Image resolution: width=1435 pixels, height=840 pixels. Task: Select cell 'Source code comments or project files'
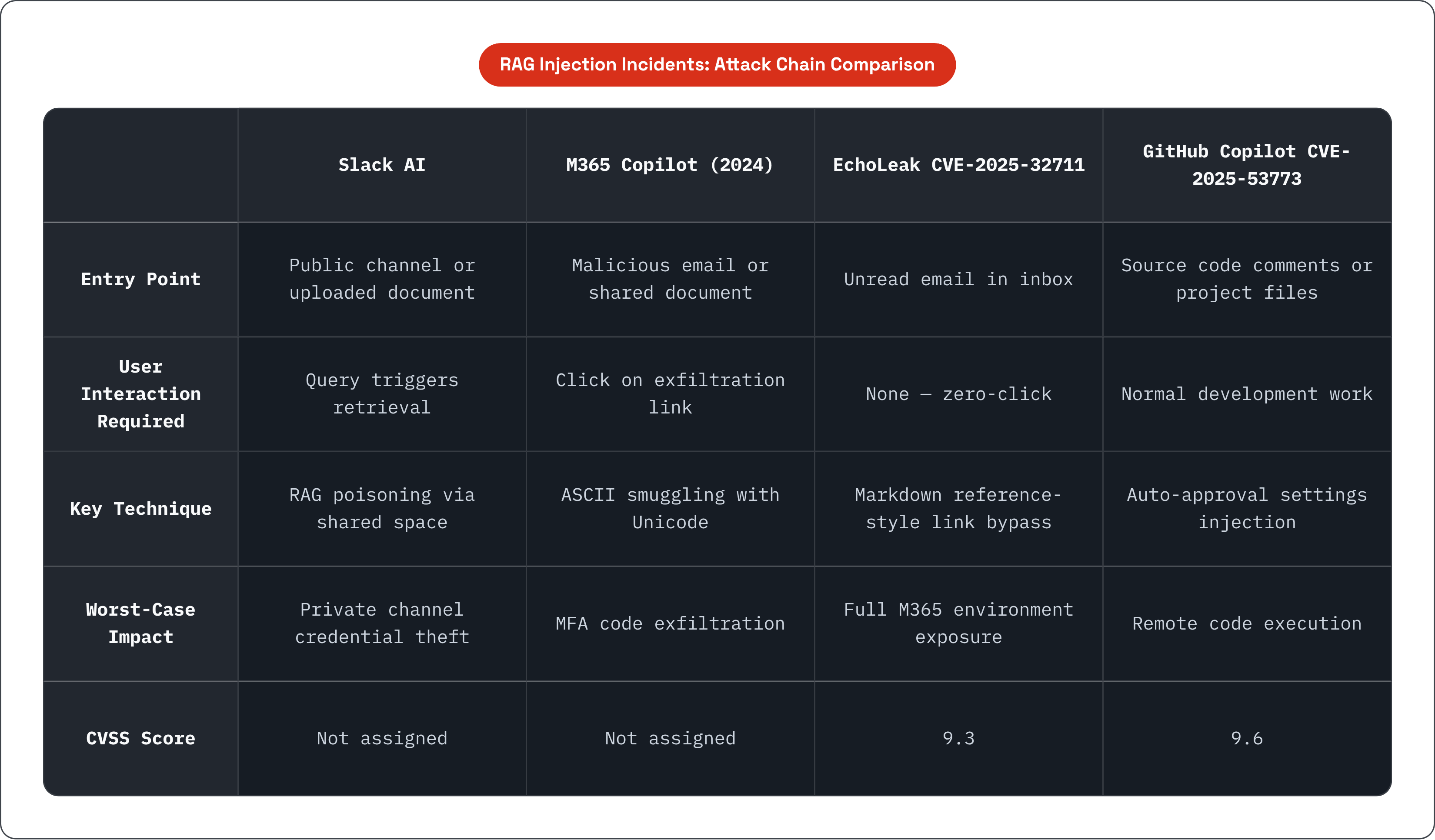[x=1247, y=280]
